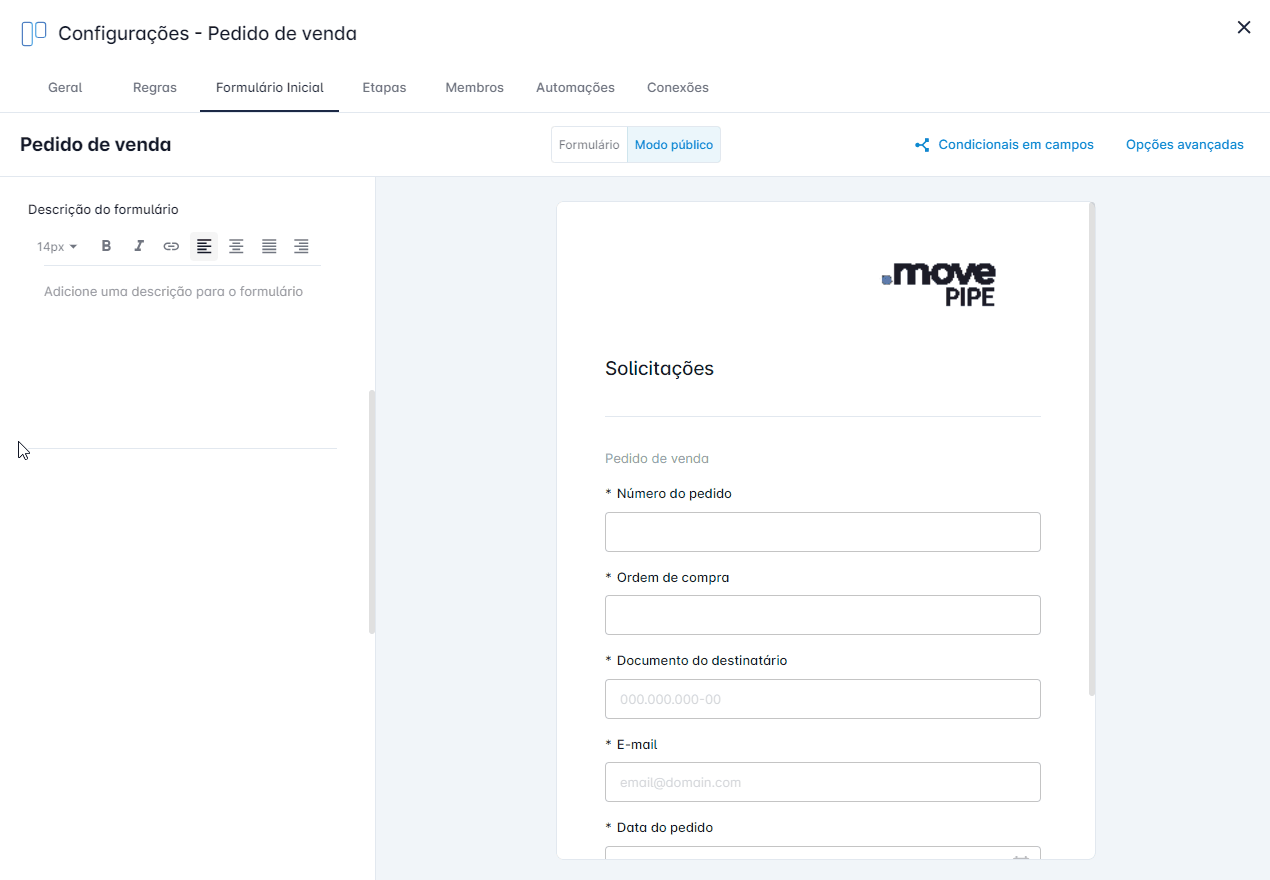The height and width of the screenshot is (880, 1270).
Task: Justify the description text
Action: point(269,246)
